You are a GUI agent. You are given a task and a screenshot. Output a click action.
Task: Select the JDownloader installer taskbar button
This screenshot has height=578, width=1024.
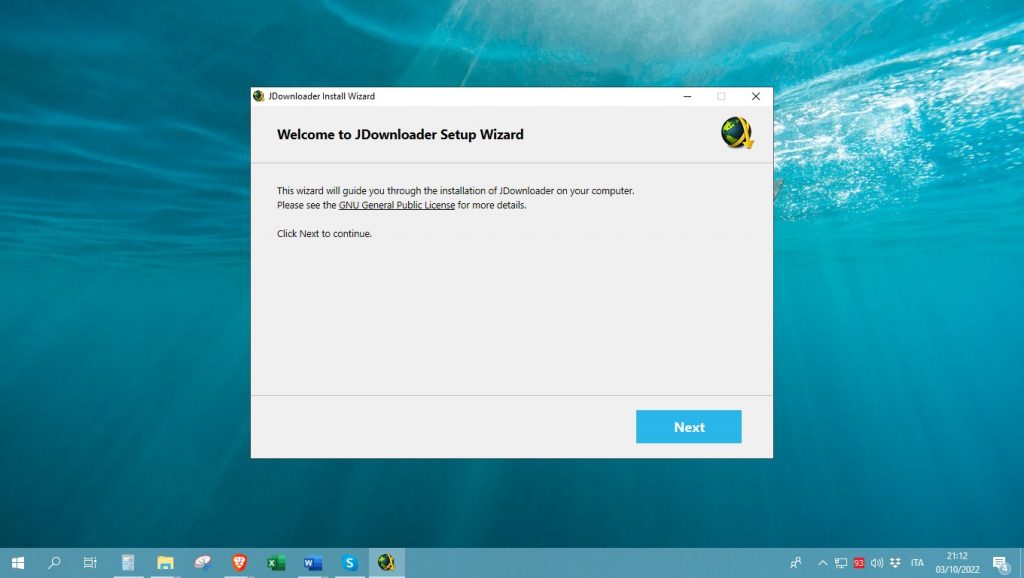pos(386,563)
